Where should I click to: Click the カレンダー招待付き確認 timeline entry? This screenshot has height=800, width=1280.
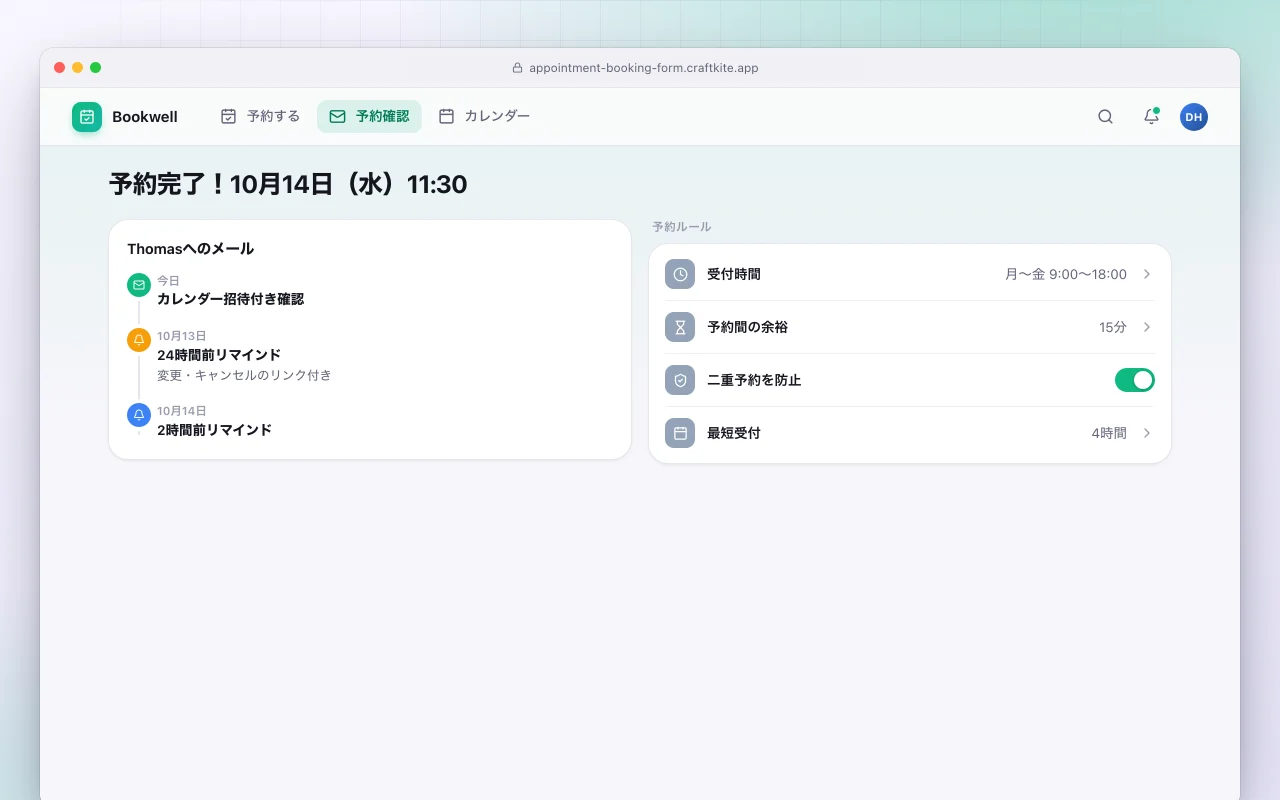pyautogui.click(x=230, y=299)
